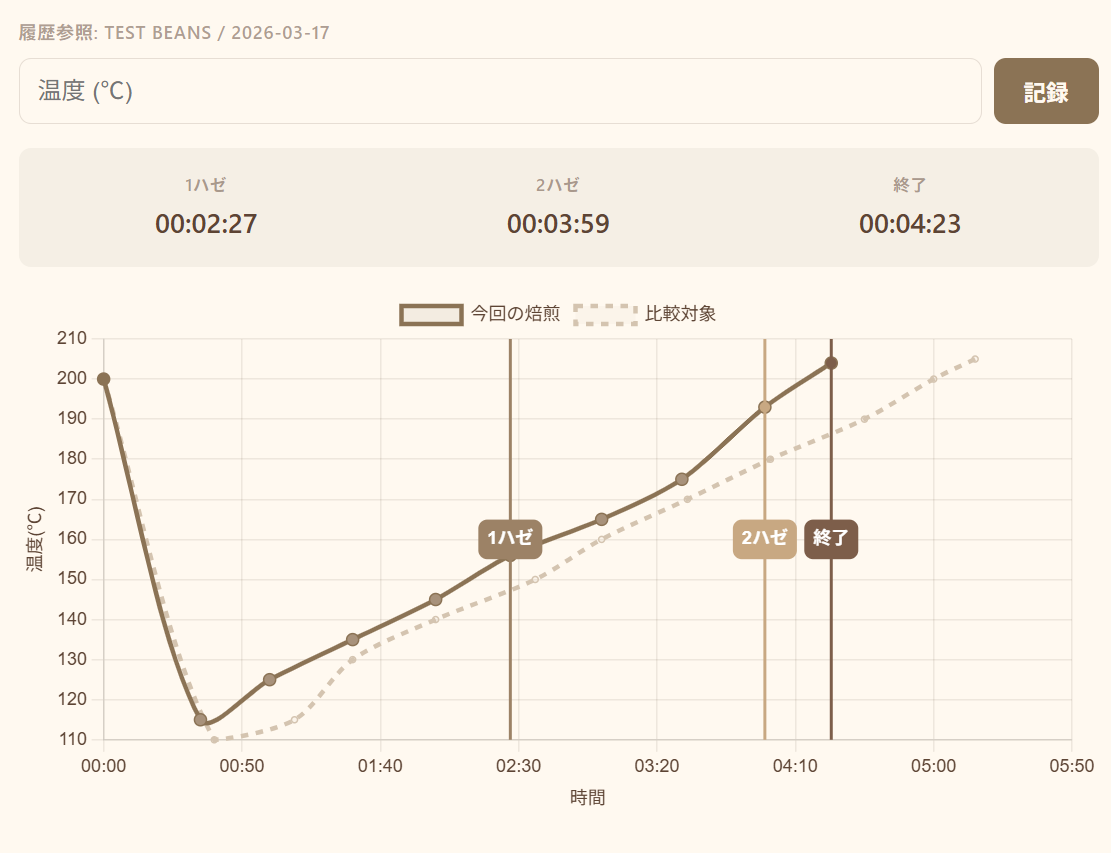1111x853 pixels.
Task: Click the 今回の焙煎 legend label
Action: click(515, 314)
